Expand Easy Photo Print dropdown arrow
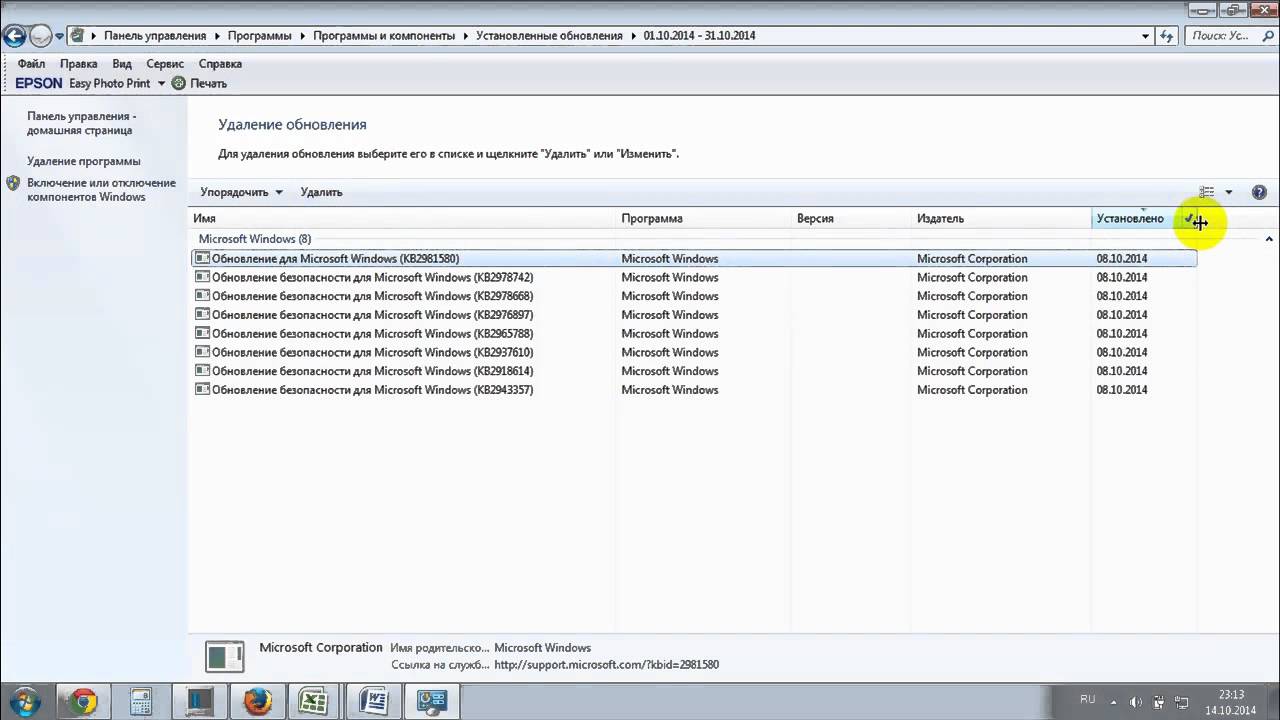The image size is (1280, 720). point(161,84)
